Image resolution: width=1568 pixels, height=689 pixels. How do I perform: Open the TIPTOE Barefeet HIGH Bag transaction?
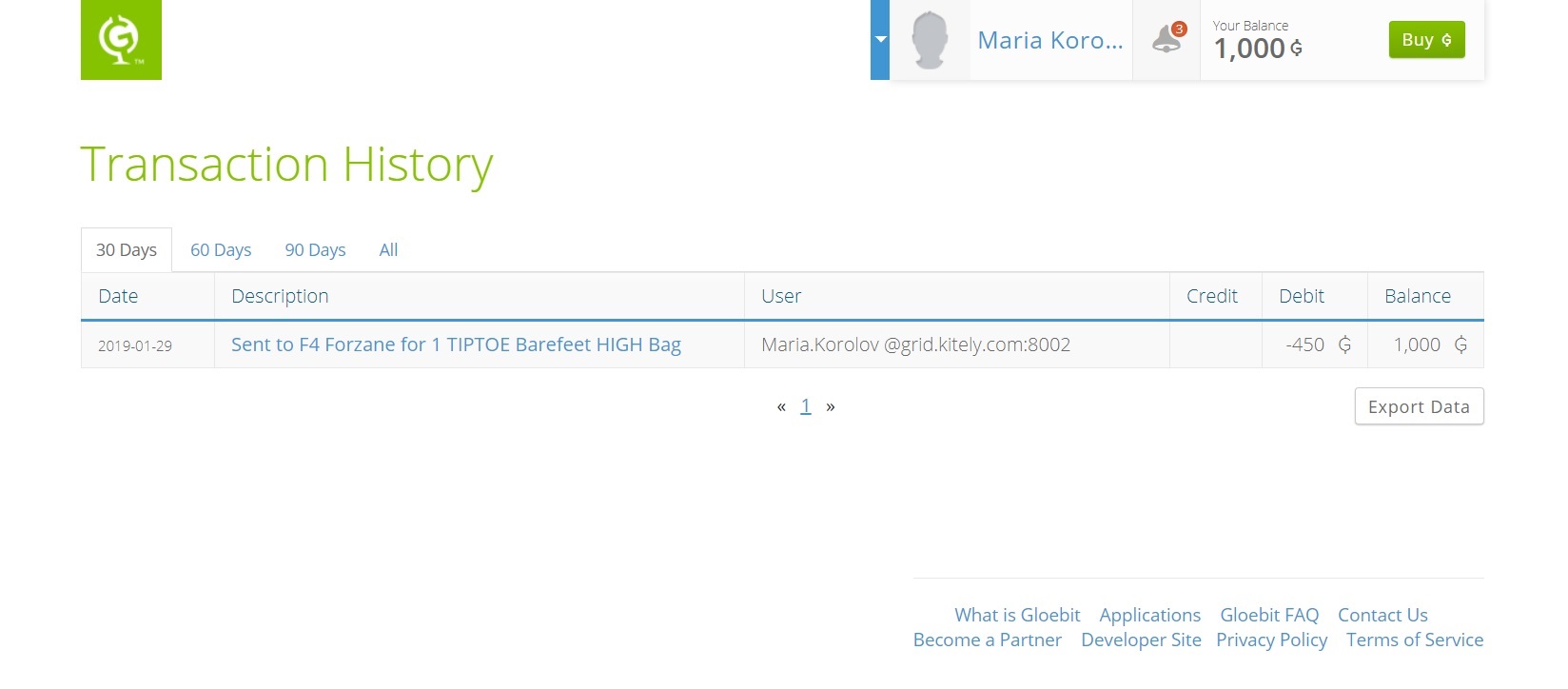(456, 344)
